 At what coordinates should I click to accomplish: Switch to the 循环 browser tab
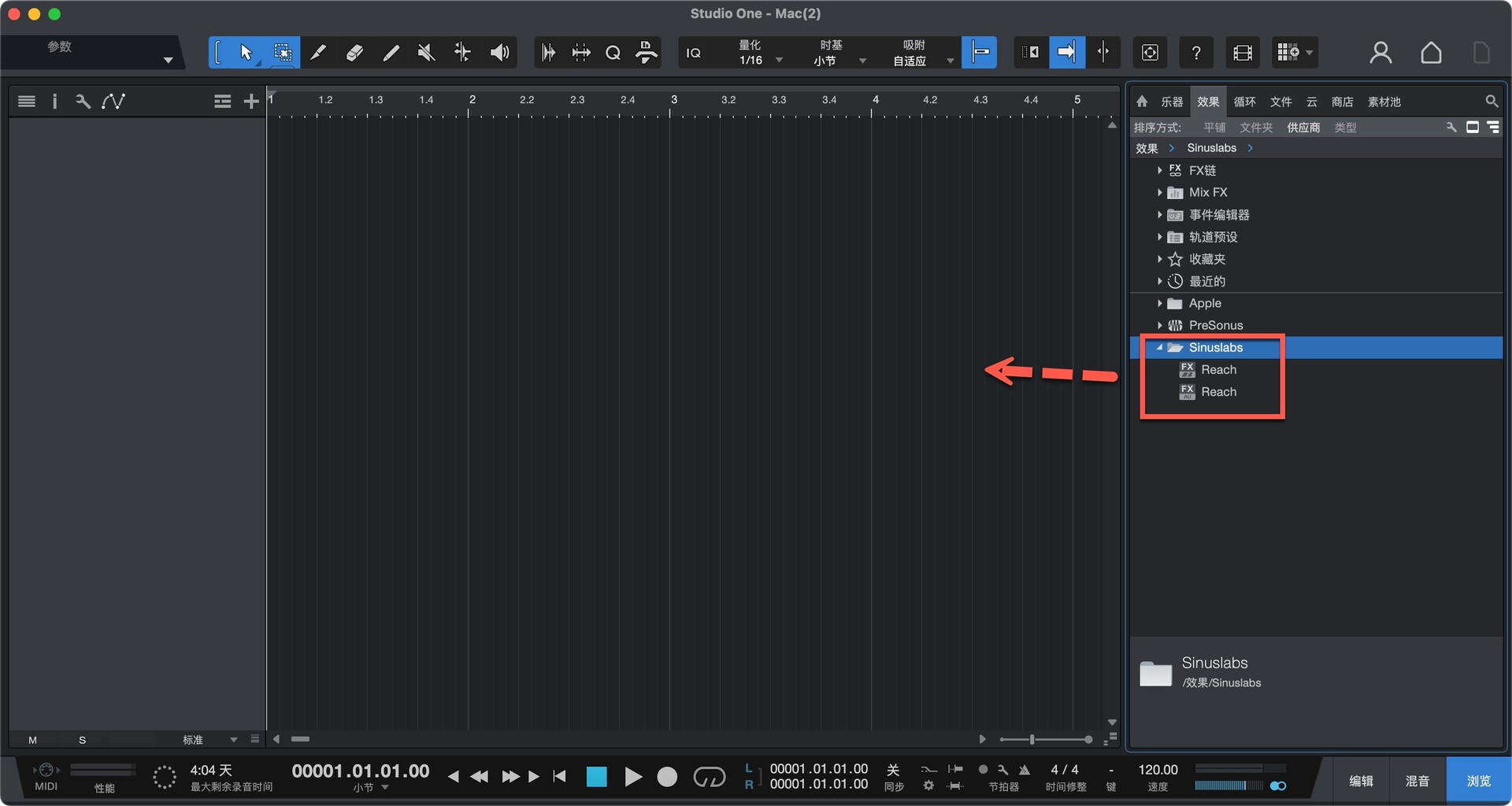[x=1244, y=102]
